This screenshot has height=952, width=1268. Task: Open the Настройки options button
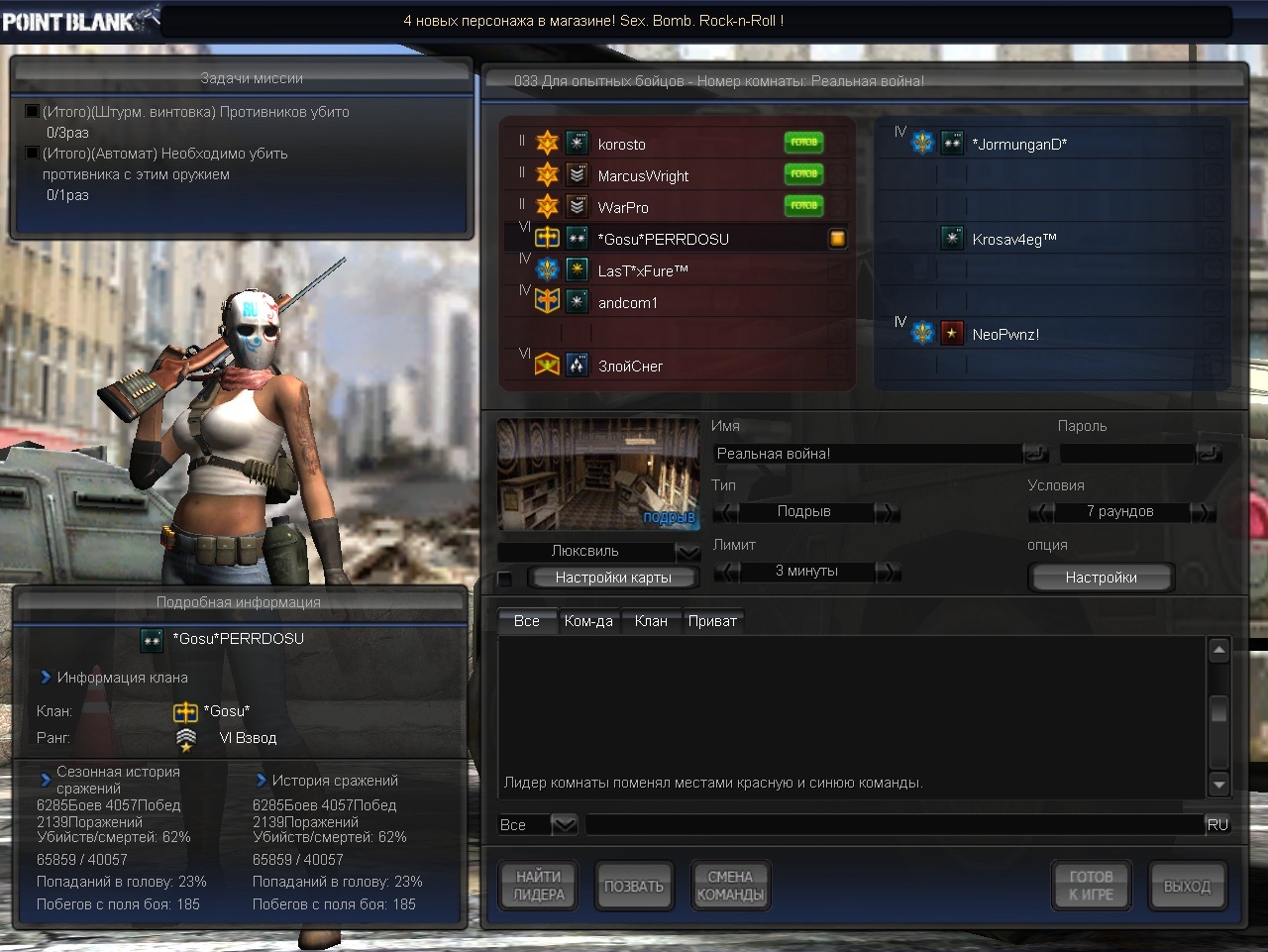(x=1101, y=578)
